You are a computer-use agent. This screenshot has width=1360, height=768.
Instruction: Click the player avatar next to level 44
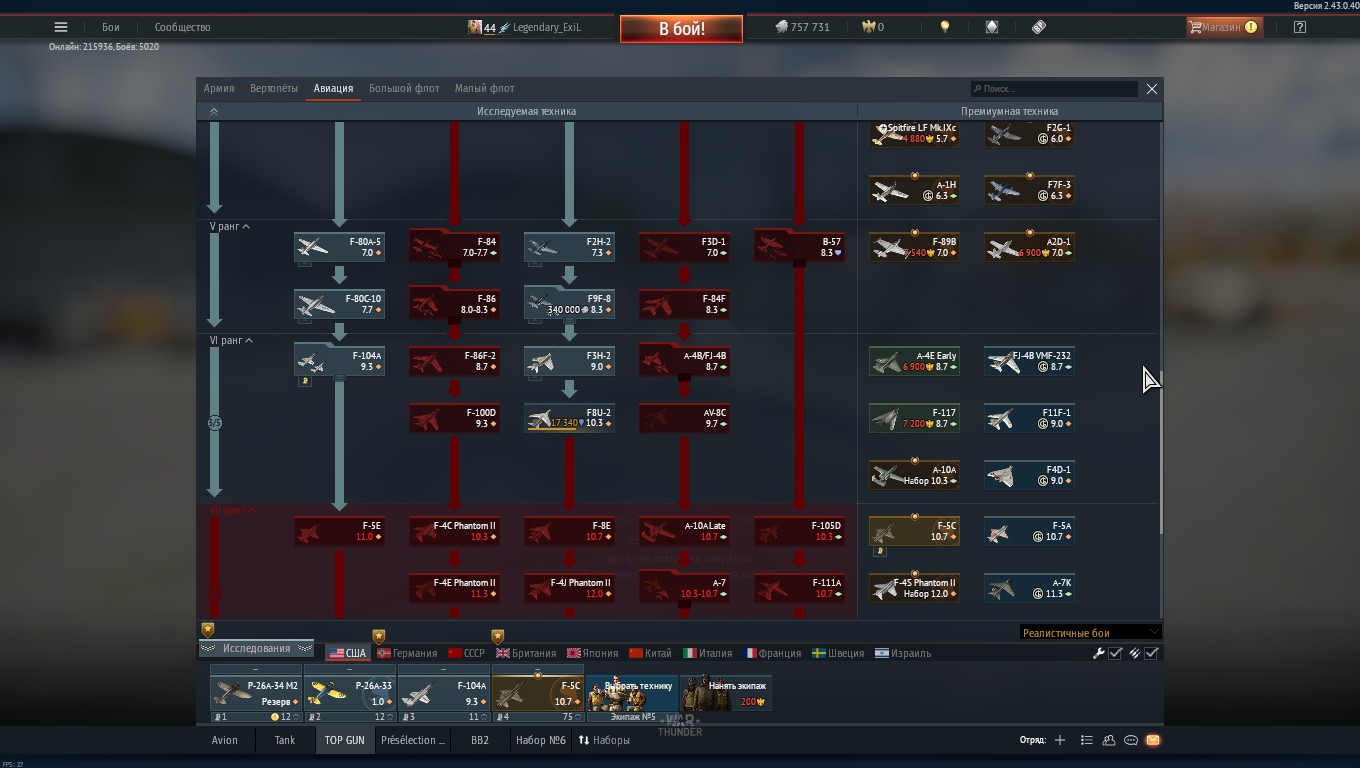click(475, 27)
